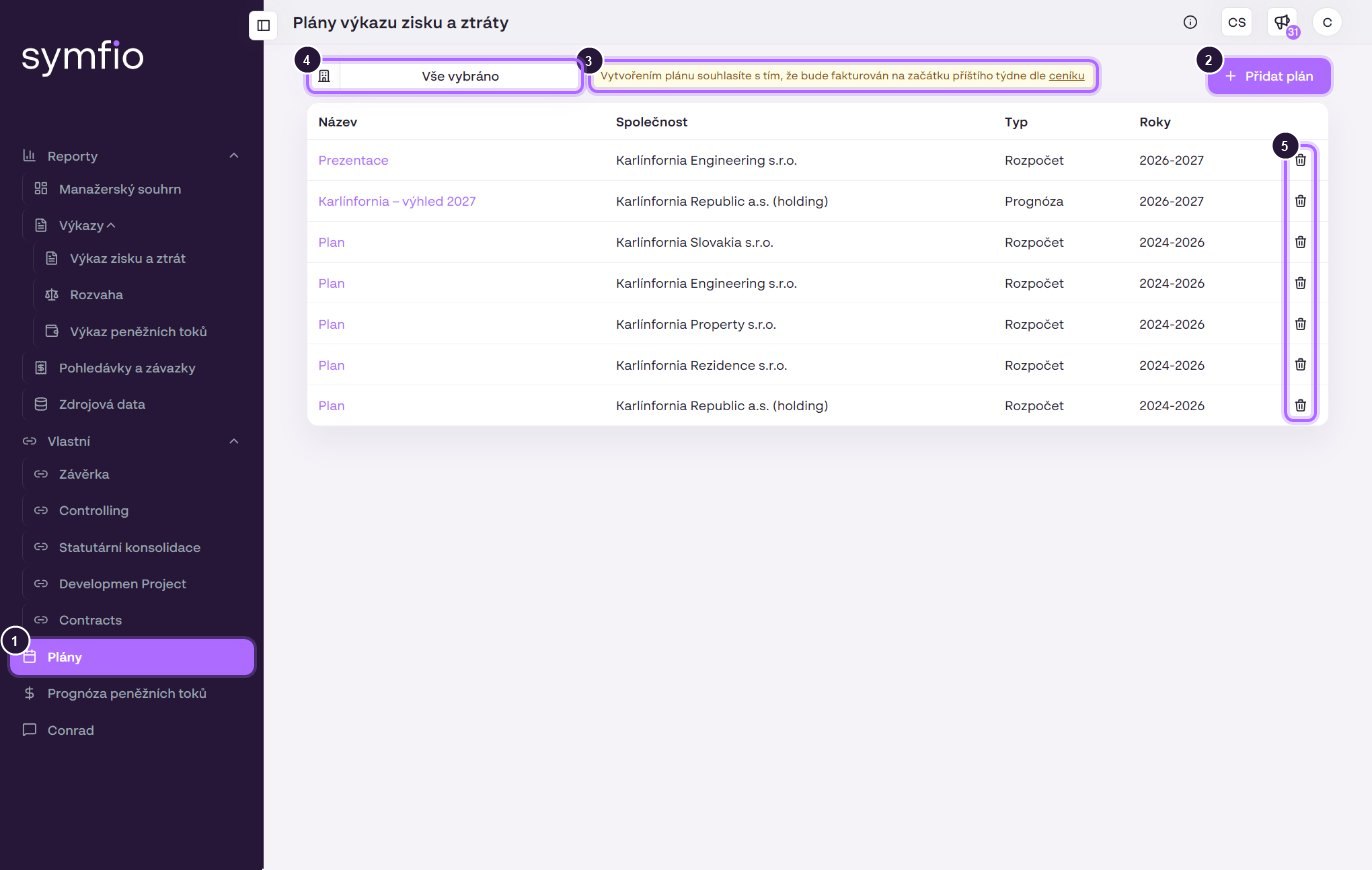This screenshot has height=870, width=1372.
Task: Switch language with CS button
Action: (1237, 22)
